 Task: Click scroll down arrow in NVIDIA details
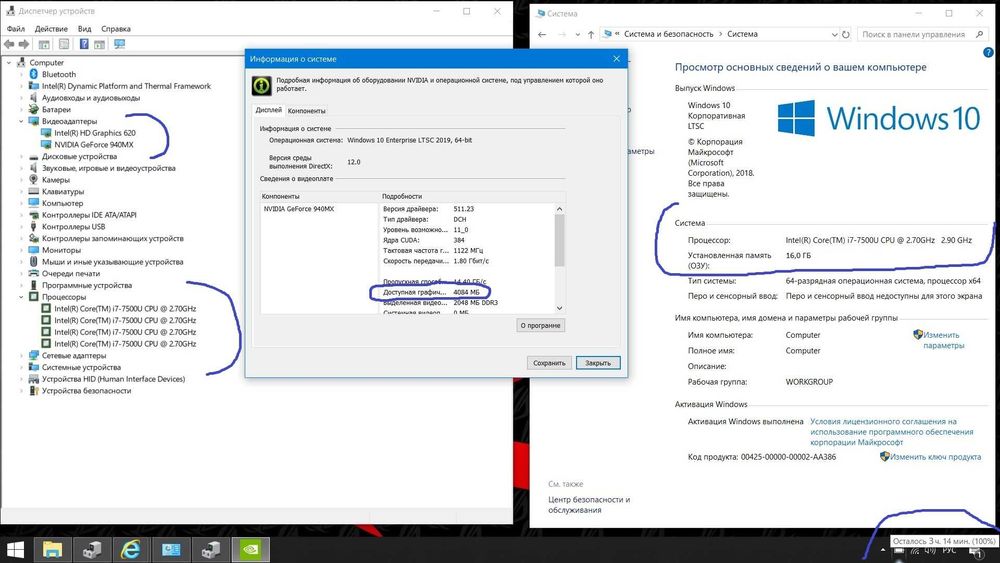tap(559, 308)
